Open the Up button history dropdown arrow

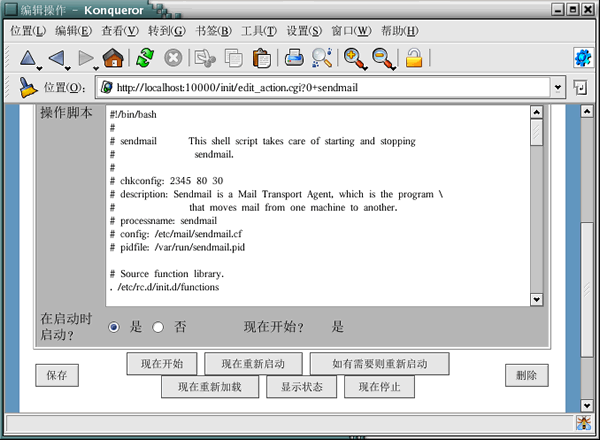click(39, 68)
